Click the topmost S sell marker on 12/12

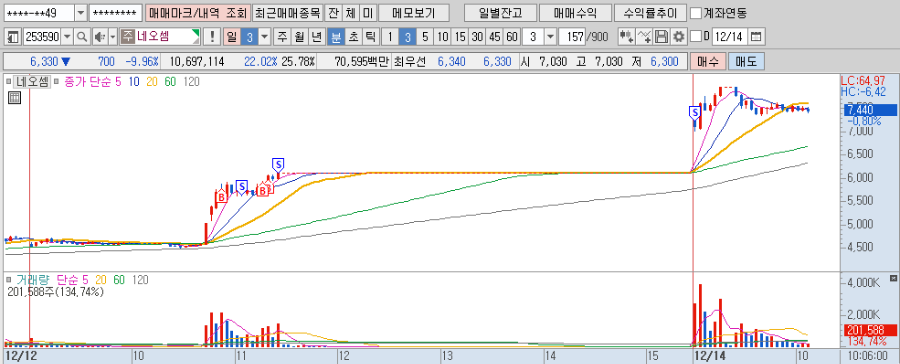pyautogui.click(x=279, y=164)
